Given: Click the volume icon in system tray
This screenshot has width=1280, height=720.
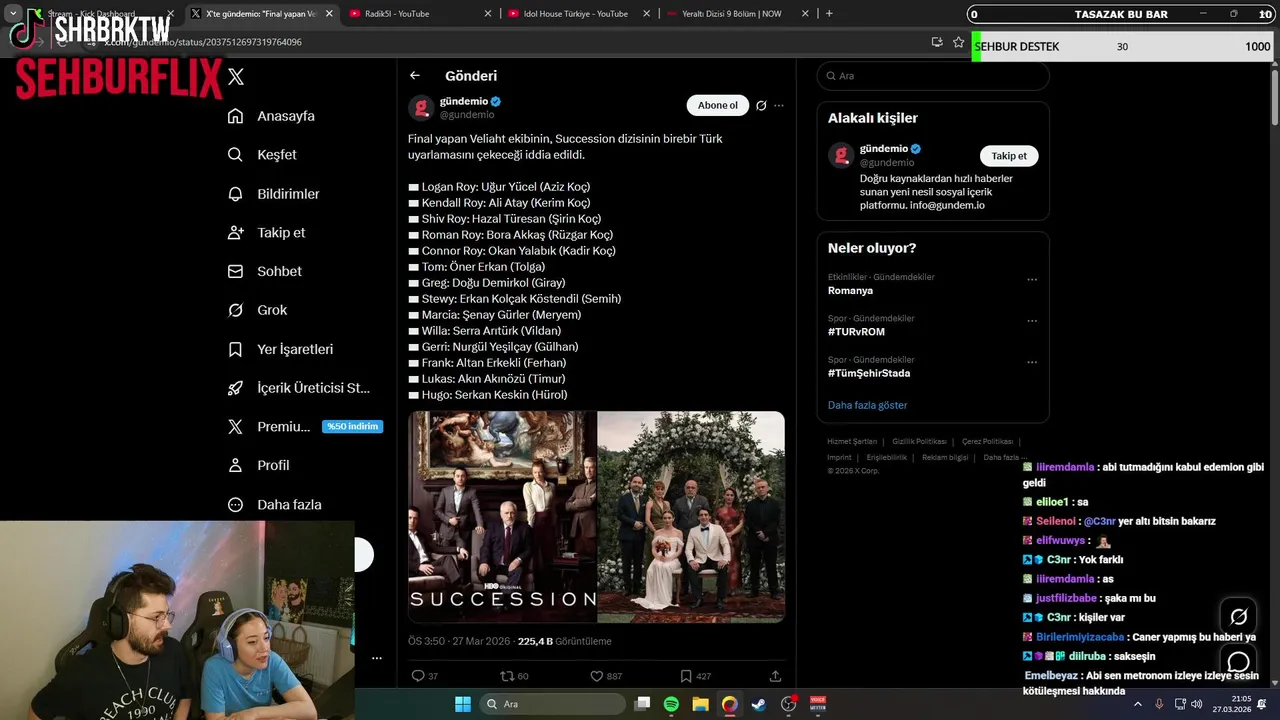Looking at the screenshot, I should [x=1197, y=704].
